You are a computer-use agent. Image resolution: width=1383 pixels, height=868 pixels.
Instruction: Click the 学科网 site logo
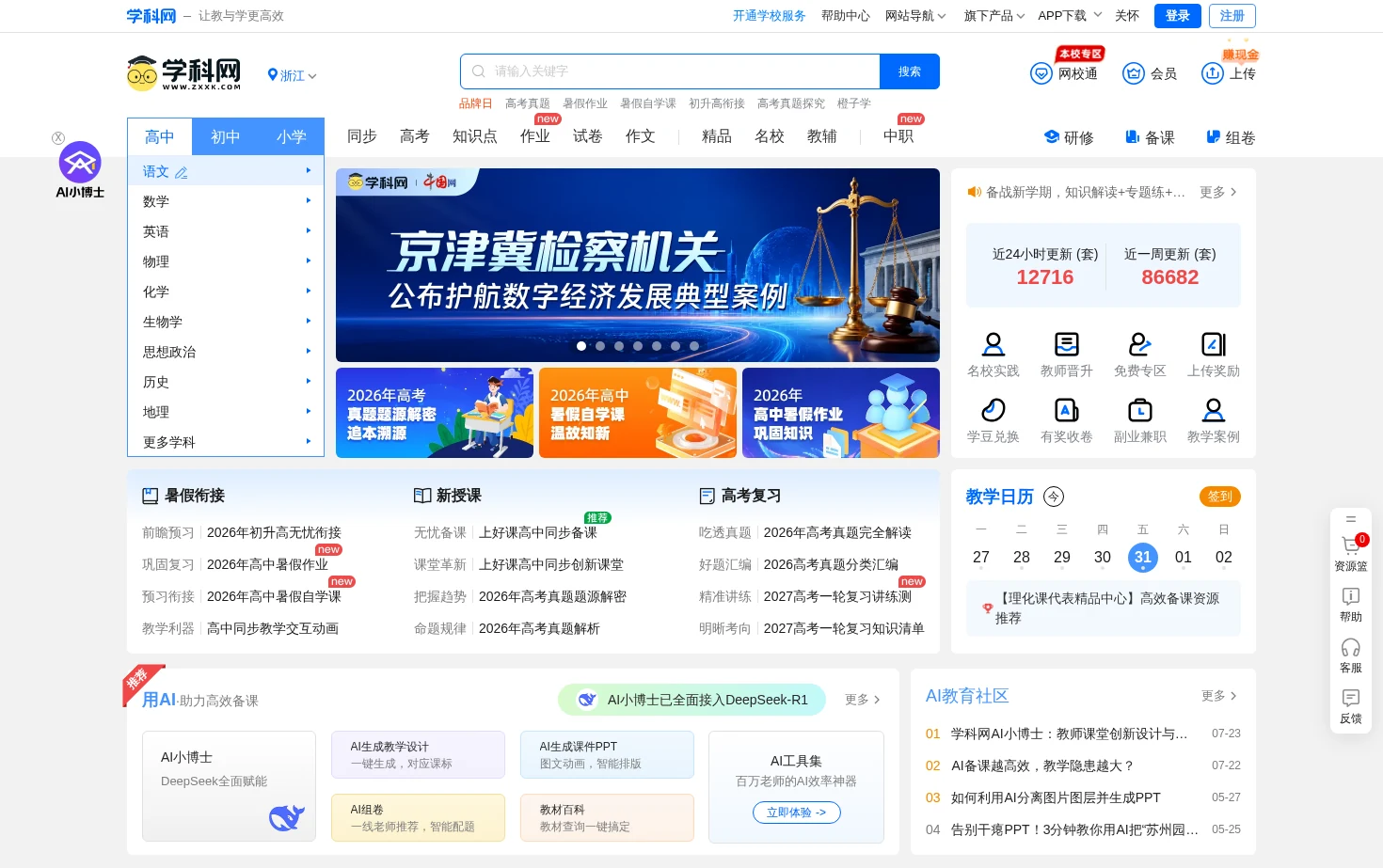pyautogui.click(x=183, y=73)
